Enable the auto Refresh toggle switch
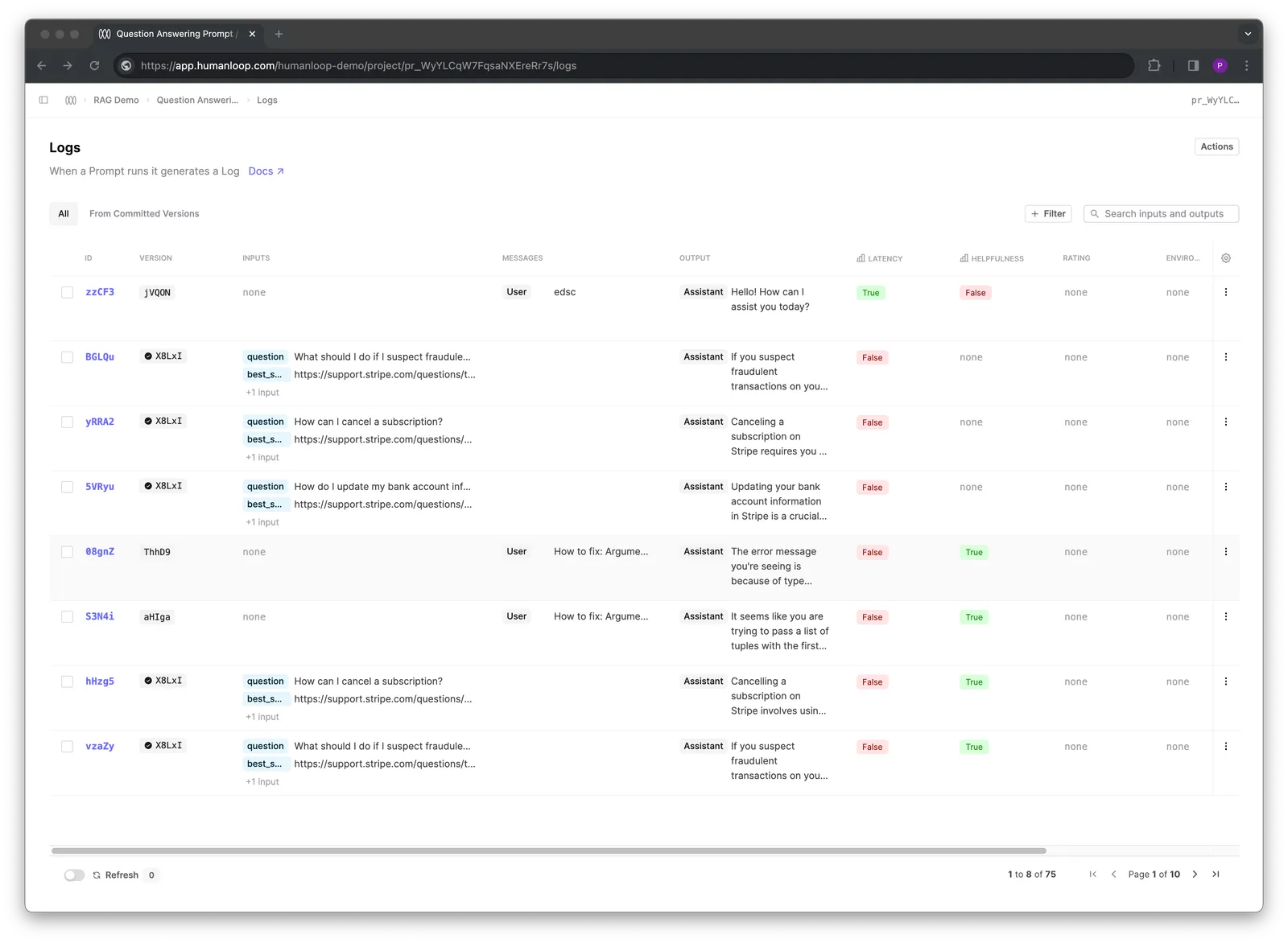Screen dimensions: 1288x943 pyautogui.click(x=74, y=875)
